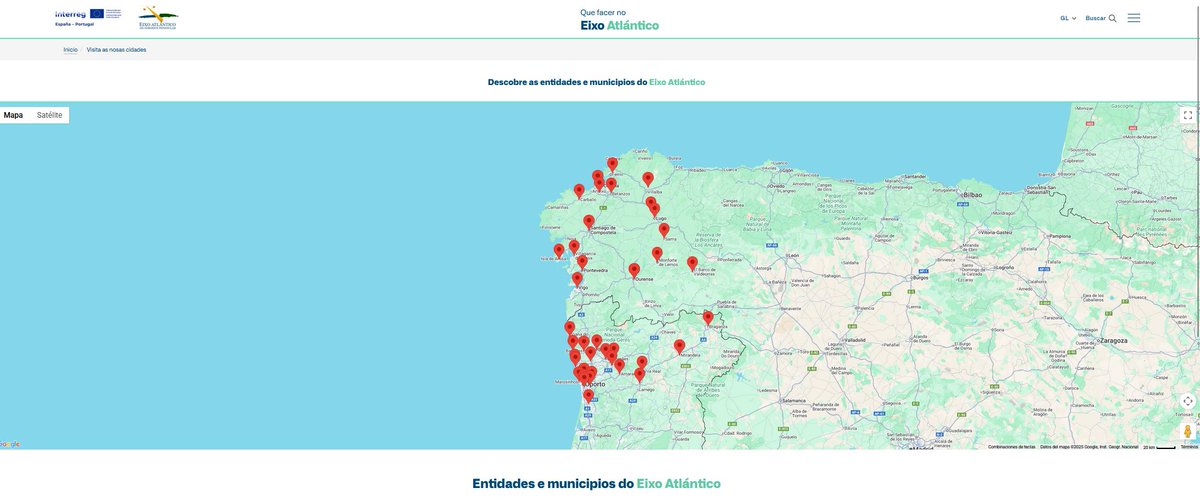Select the Street View pegman icon
This screenshot has width=1200, height=500.
1187,431
